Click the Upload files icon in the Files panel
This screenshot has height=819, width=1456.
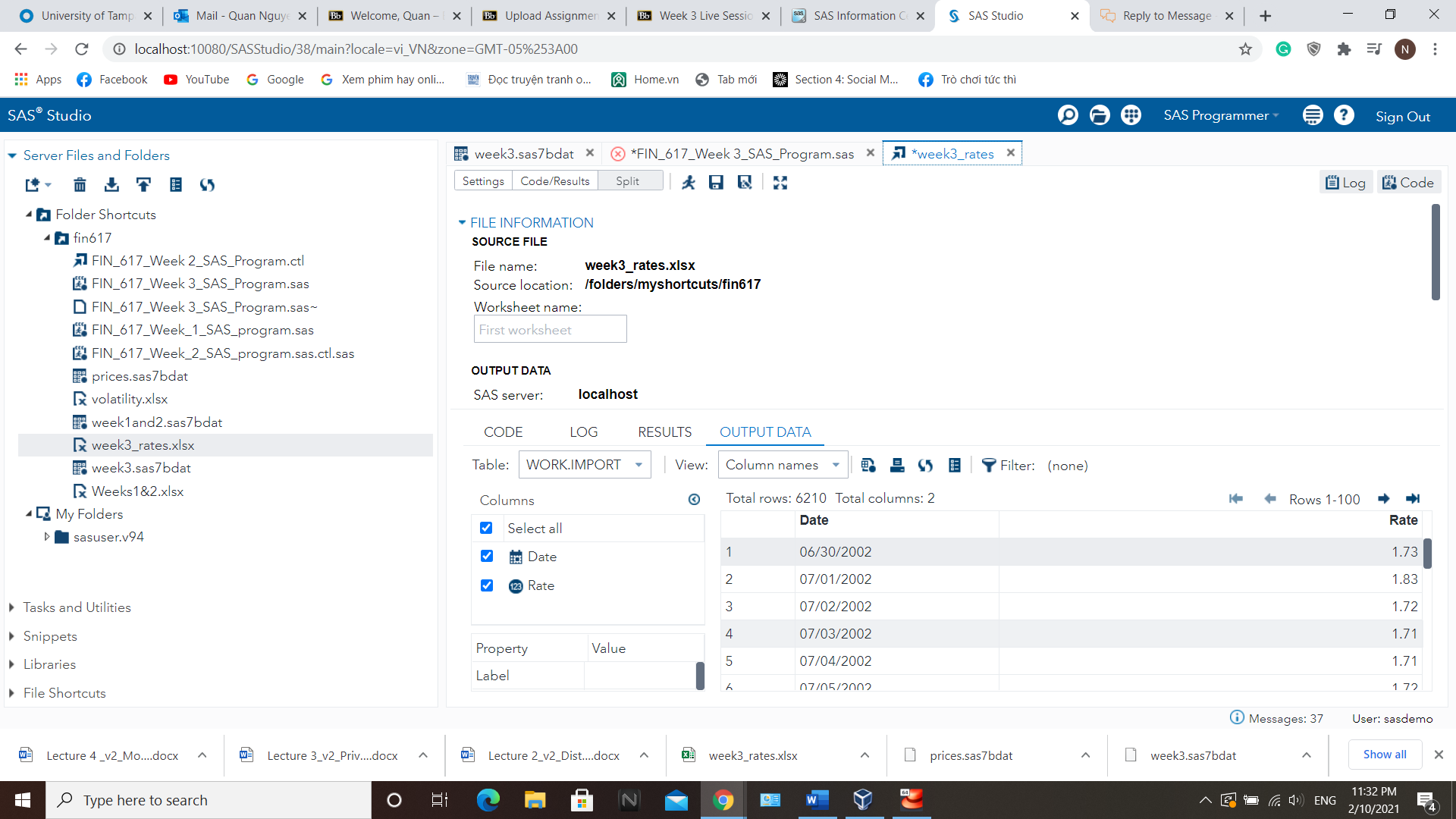[143, 184]
